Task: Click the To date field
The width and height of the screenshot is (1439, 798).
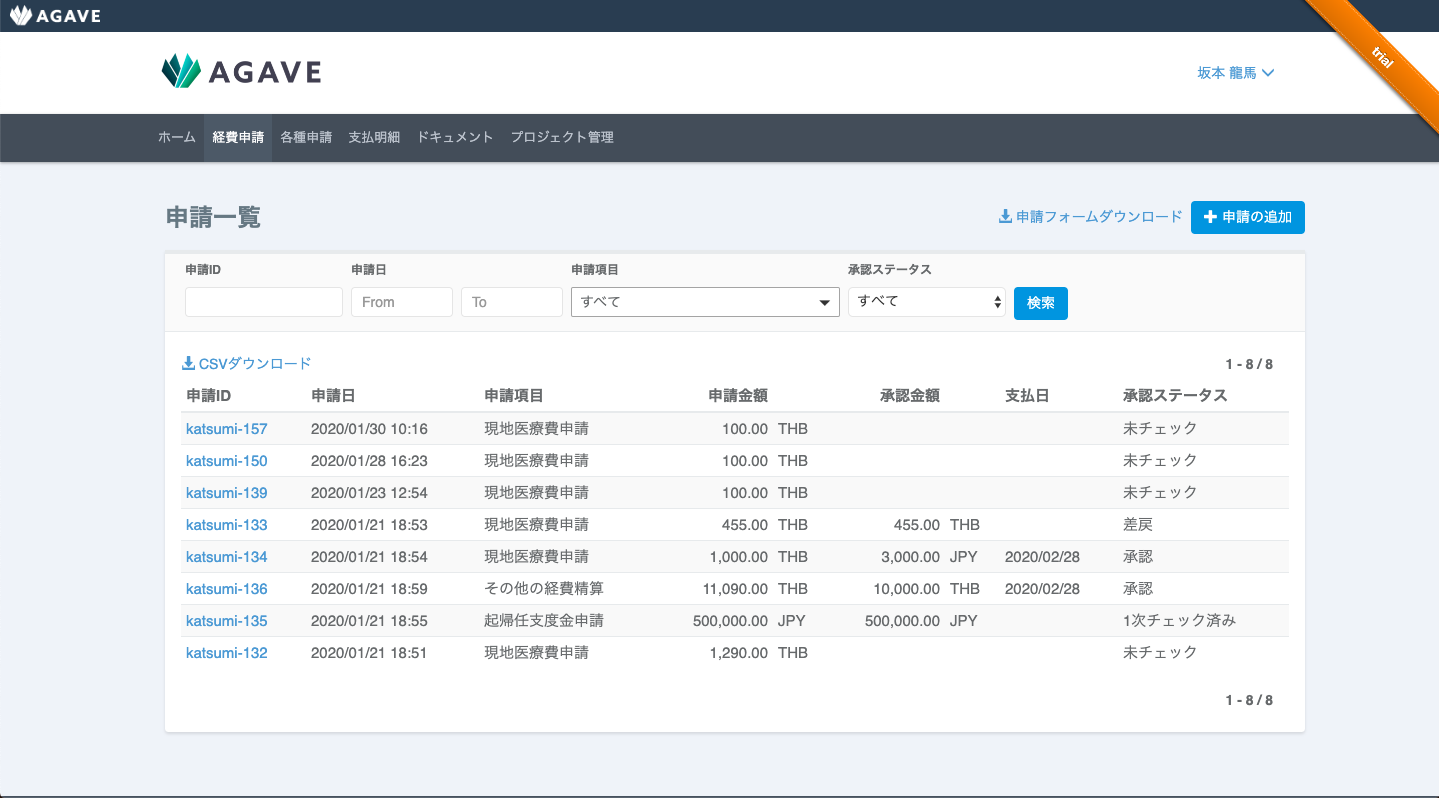Action: pos(512,302)
